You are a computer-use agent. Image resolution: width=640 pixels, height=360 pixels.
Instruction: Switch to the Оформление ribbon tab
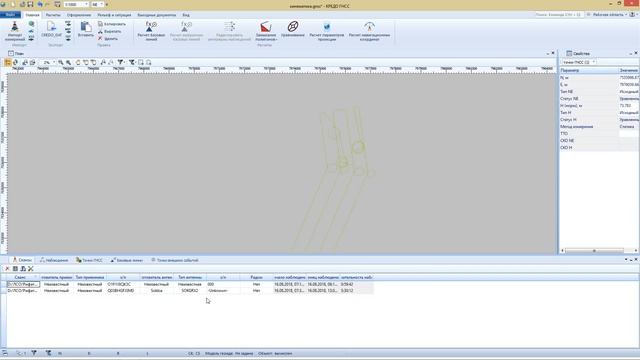[x=79, y=15]
